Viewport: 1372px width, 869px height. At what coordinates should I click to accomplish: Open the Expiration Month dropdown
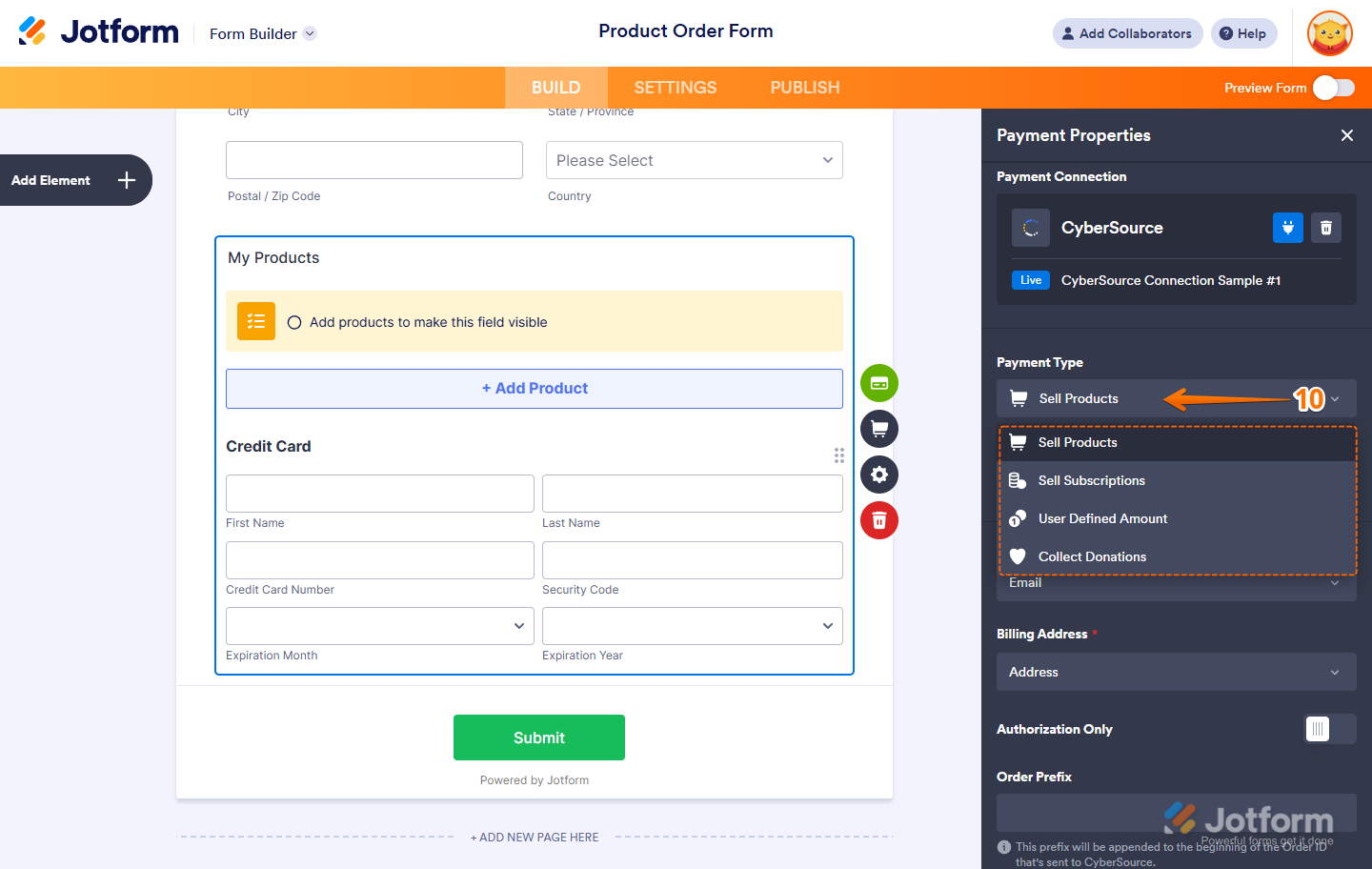[x=380, y=626]
